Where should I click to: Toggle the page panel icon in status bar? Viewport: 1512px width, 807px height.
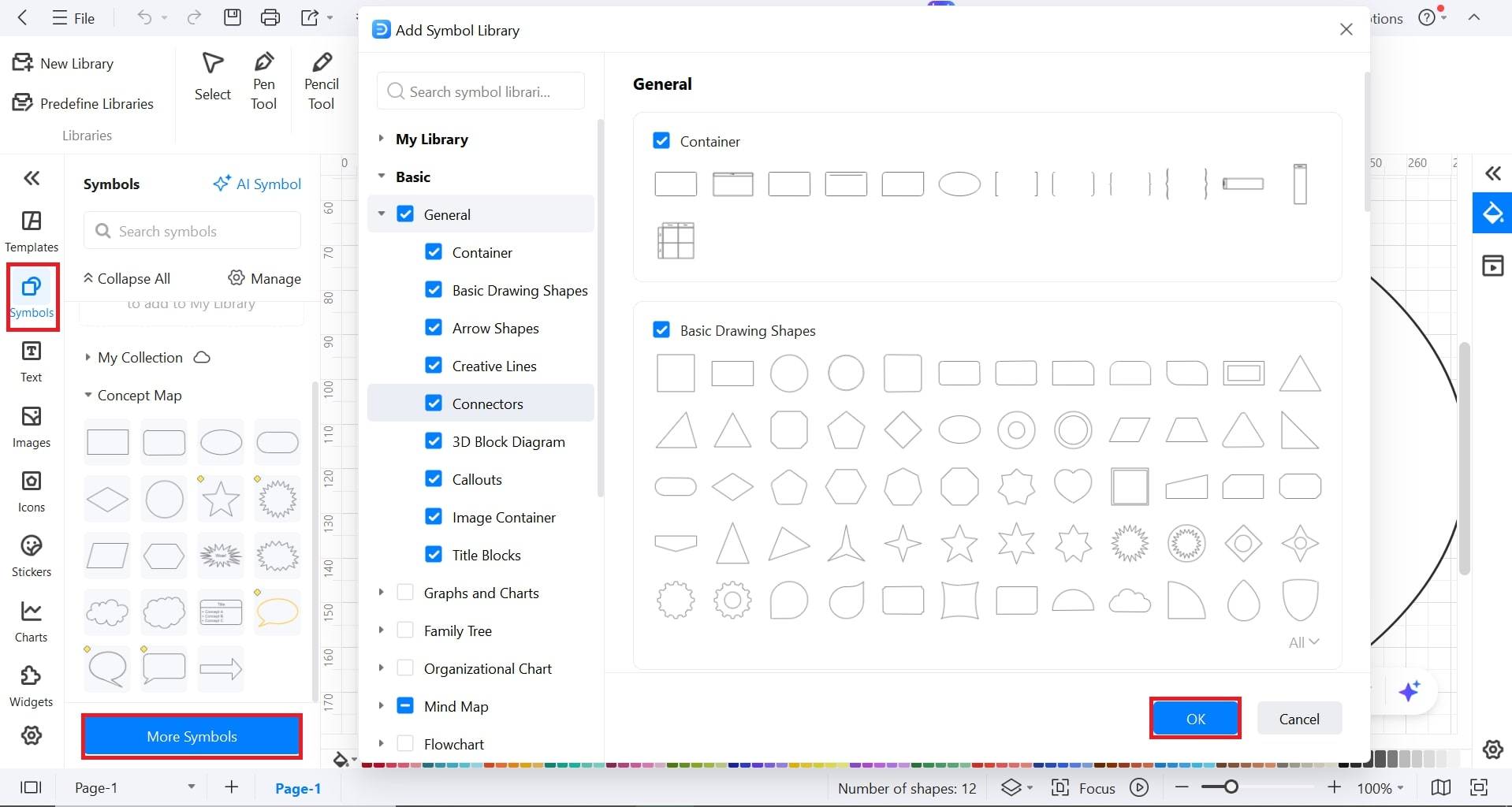point(31,787)
